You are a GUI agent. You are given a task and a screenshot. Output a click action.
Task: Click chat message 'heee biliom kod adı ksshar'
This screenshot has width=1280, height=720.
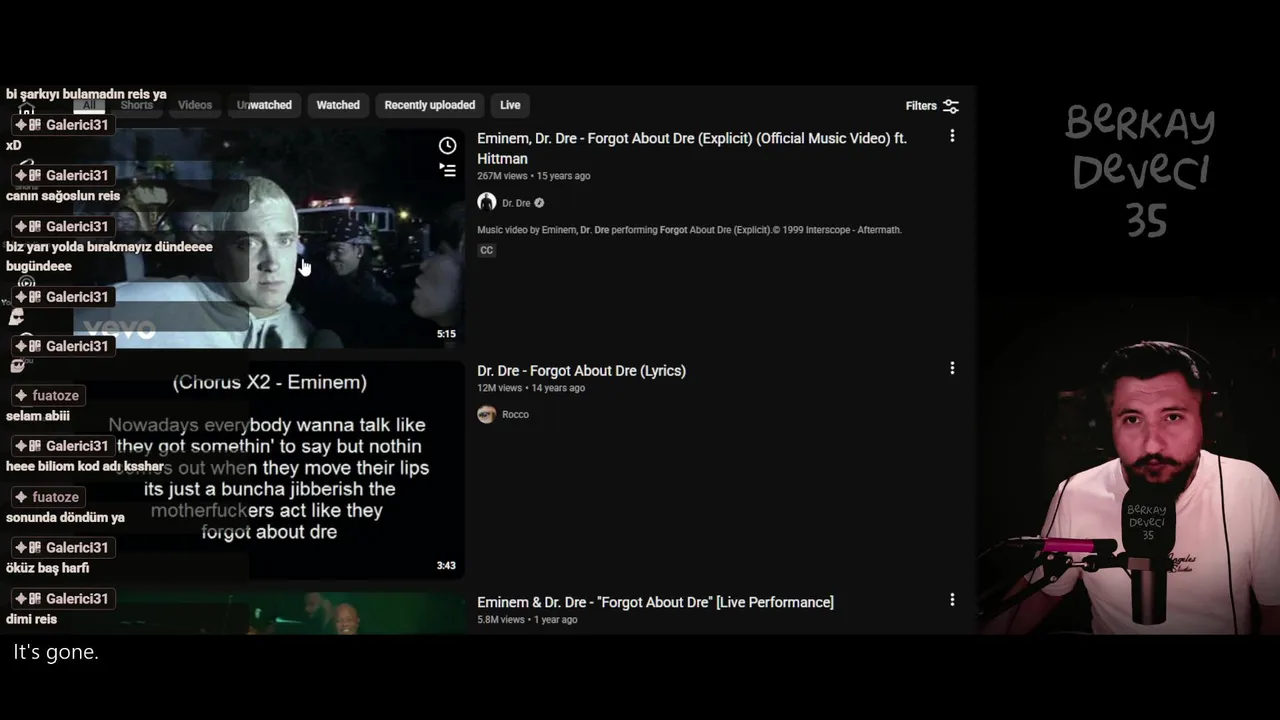click(x=85, y=466)
